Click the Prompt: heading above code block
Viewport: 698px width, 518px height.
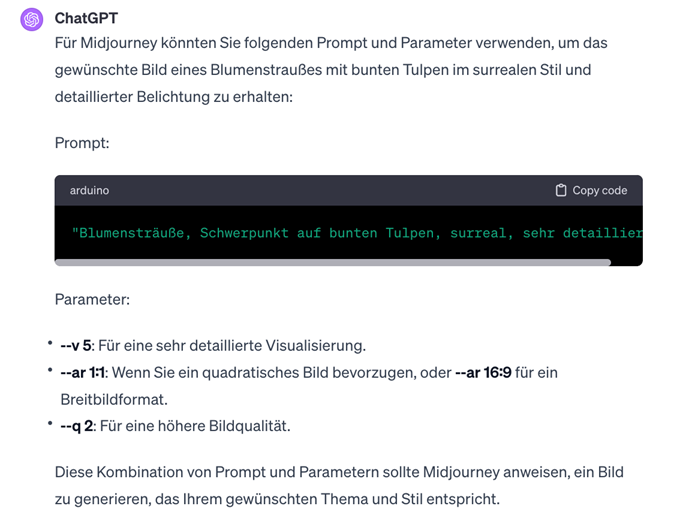pyautogui.click(x=82, y=143)
